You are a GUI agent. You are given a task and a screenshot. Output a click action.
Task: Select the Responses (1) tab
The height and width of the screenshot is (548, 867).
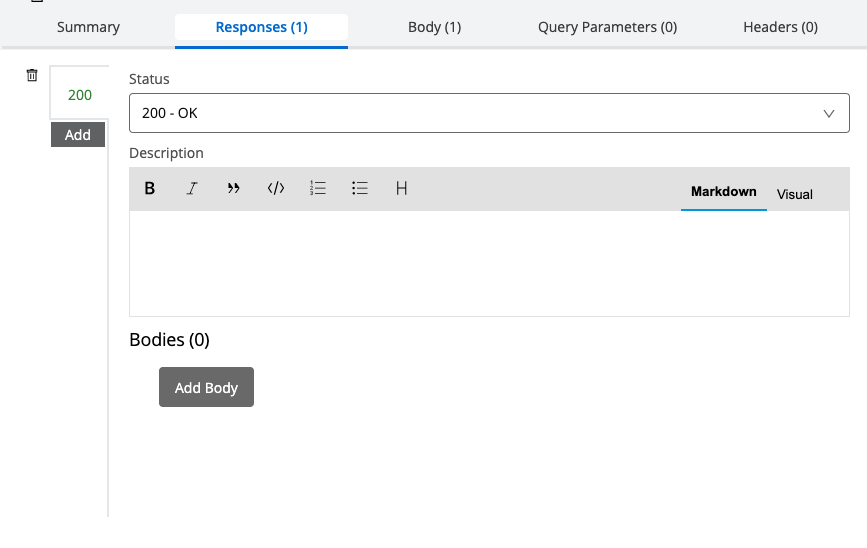tap(261, 27)
